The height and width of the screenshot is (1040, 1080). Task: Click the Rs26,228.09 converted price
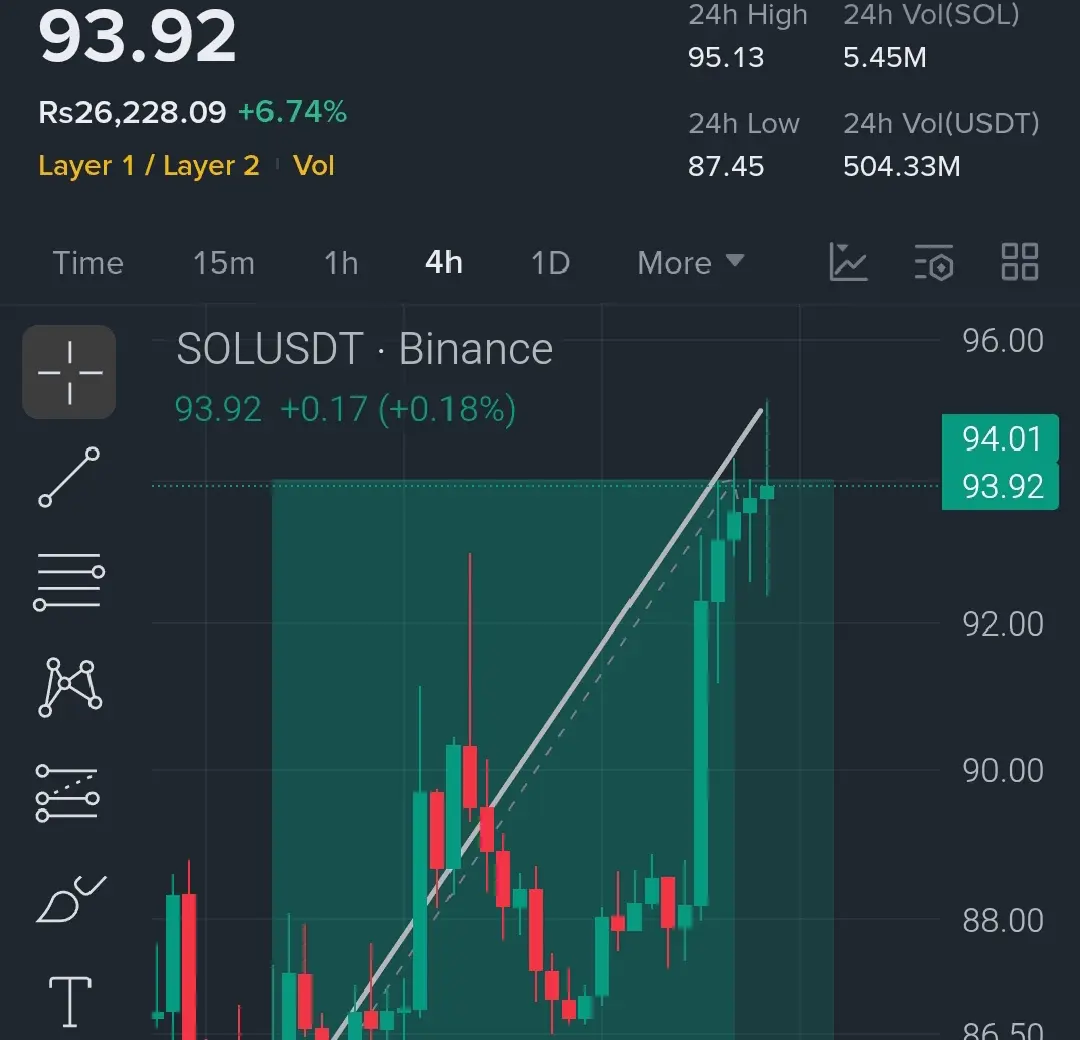(x=132, y=112)
